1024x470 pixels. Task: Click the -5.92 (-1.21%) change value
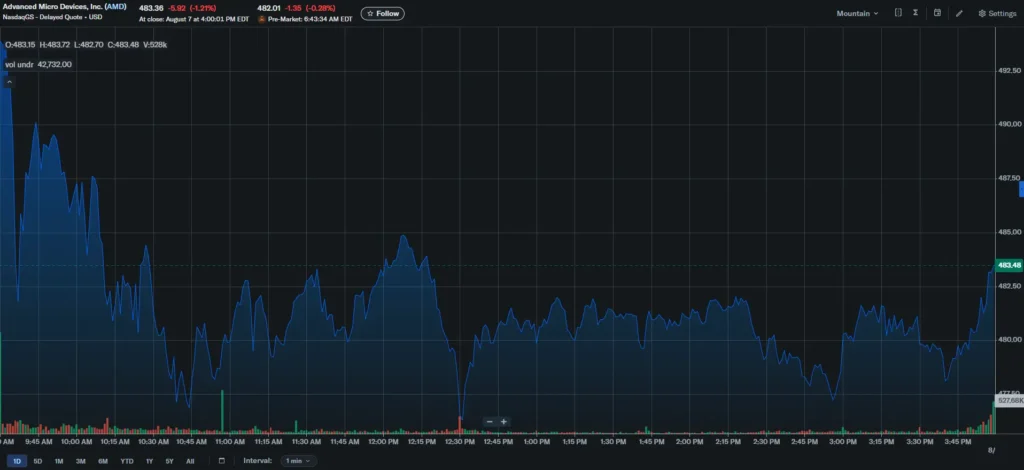[192, 8]
